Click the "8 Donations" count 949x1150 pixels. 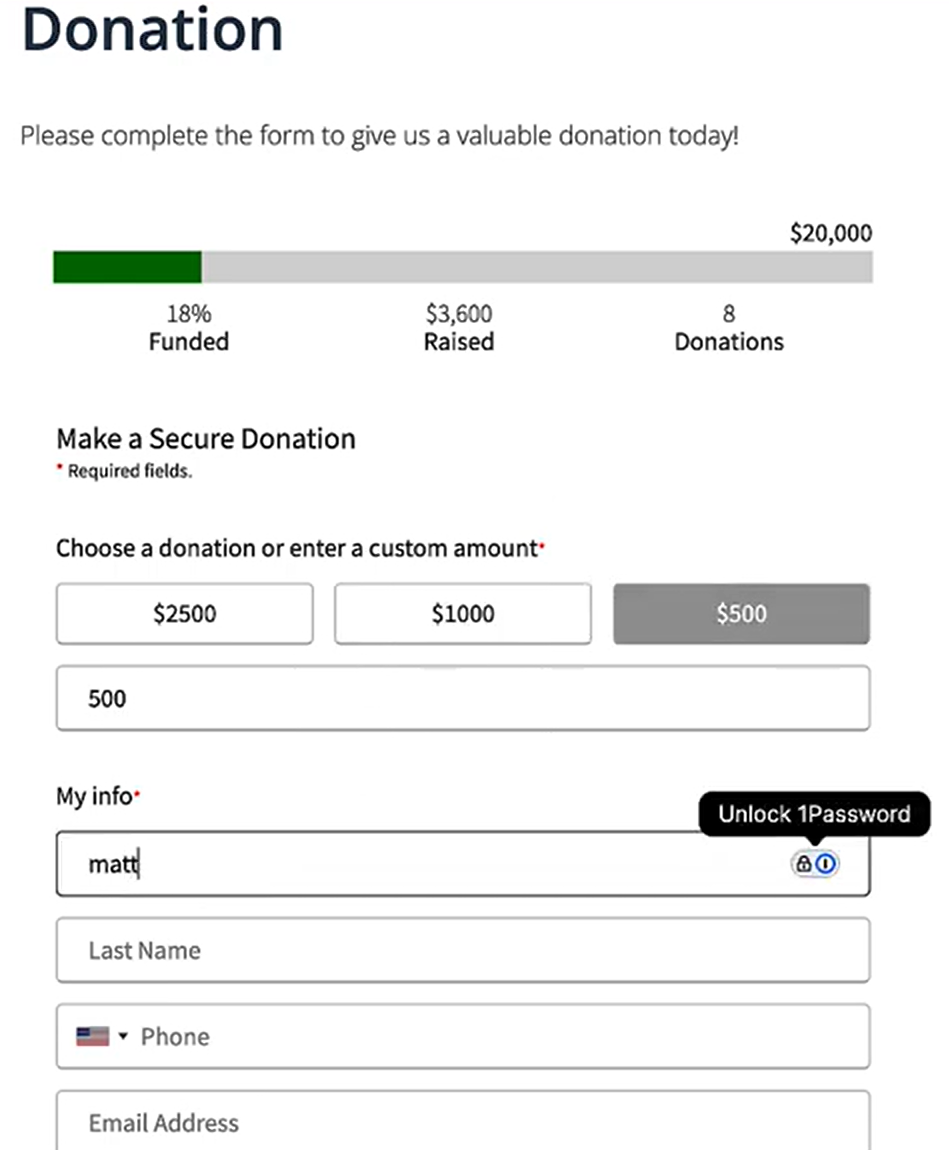coord(729,328)
